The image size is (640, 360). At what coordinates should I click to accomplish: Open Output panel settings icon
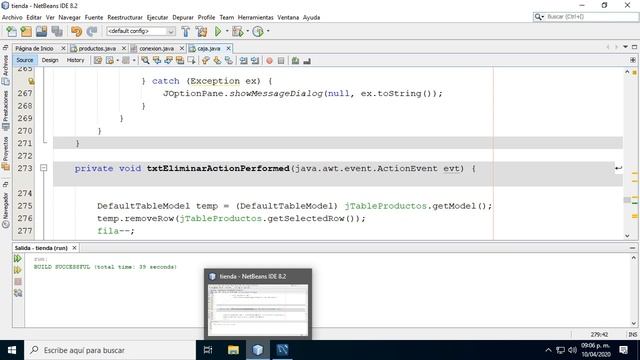click(18, 293)
